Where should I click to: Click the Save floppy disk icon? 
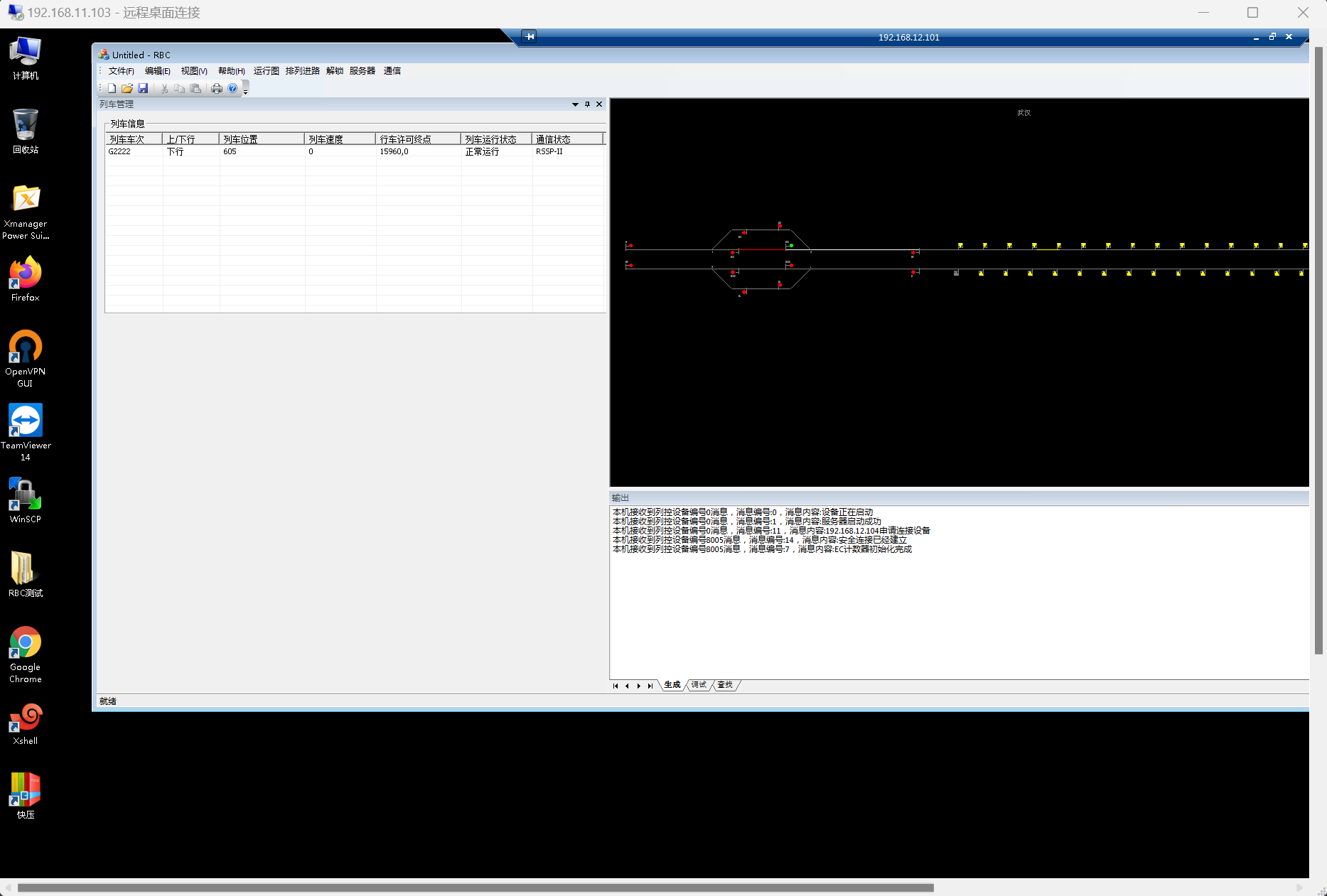click(143, 88)
